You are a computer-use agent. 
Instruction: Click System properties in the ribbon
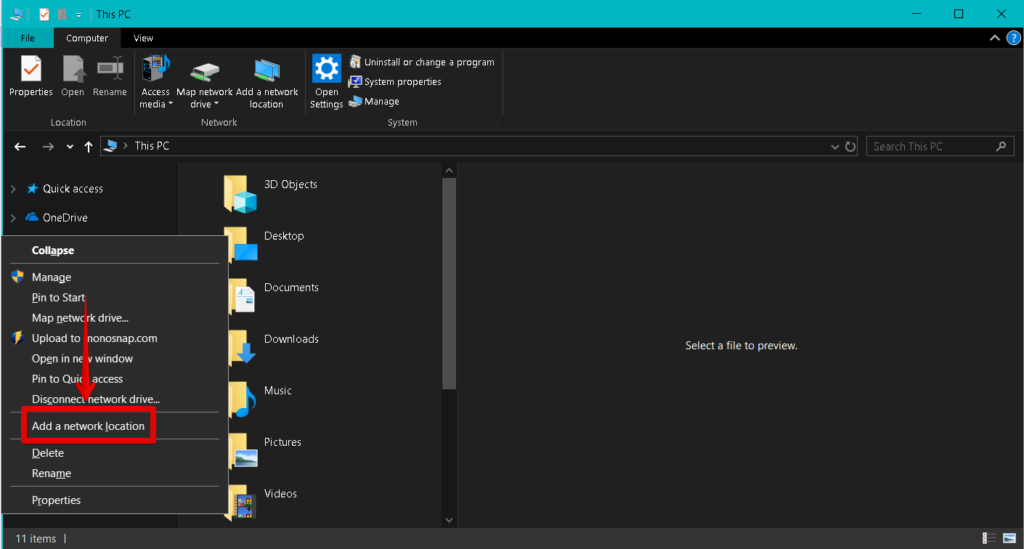click(402, 82)
